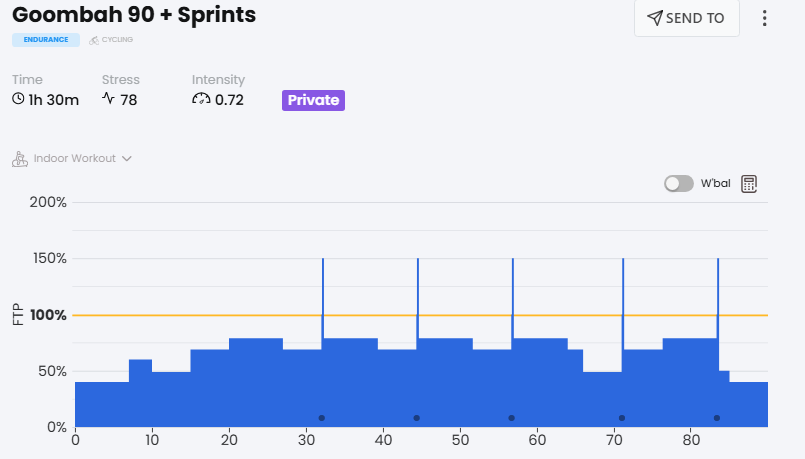The width and height of the screenshot is (805, 459).
Task: Click the sprint marker dot near 44 minutes
Action: (x=416, y=418)
